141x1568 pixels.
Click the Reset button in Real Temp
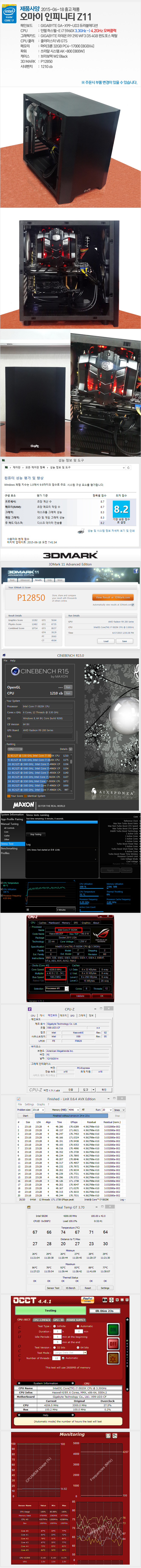click(x=88, y=1288)
